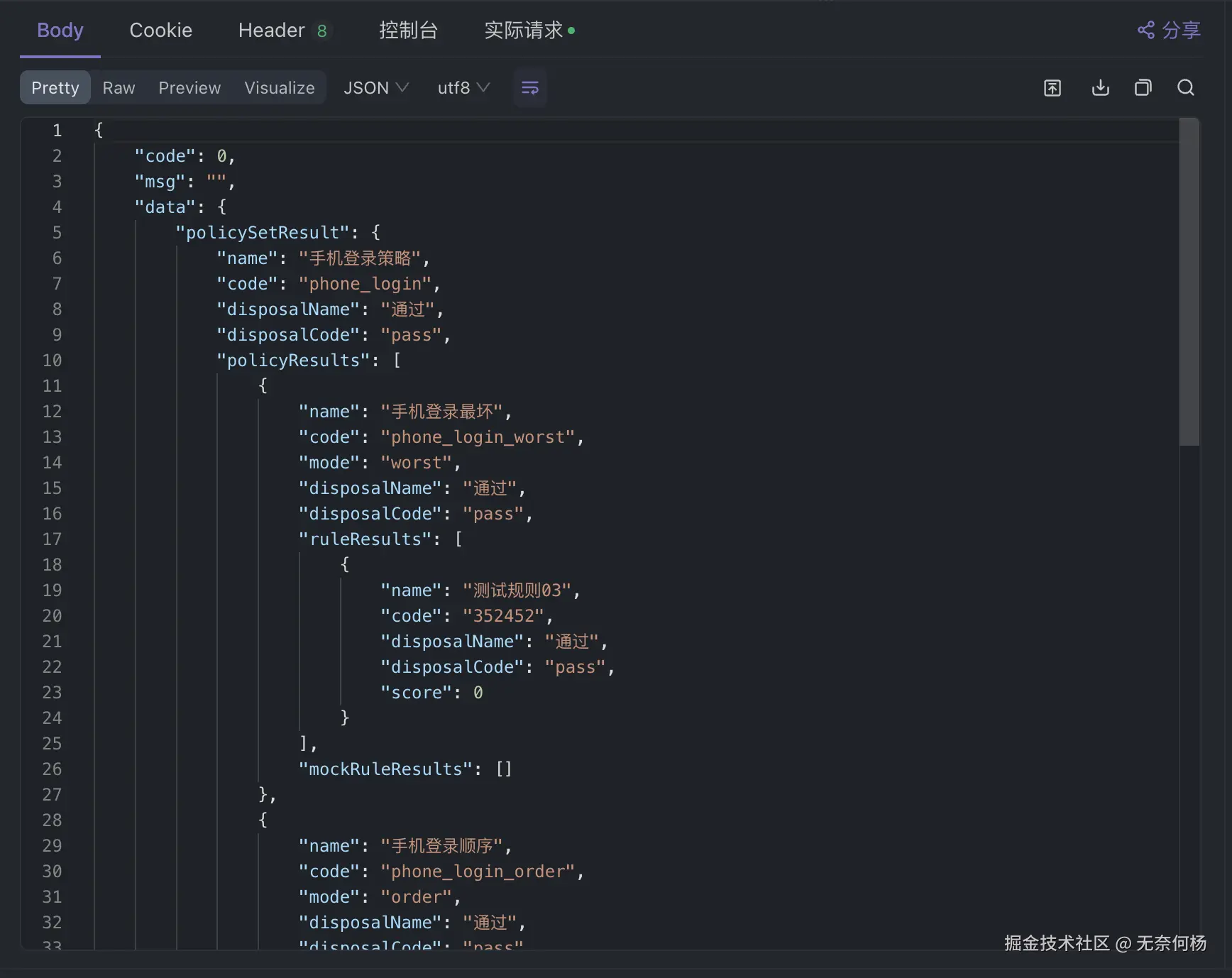The height and width of the screenshot is (978, 1232).
Task: Click the extract response icon
Action: (1052, 87)
